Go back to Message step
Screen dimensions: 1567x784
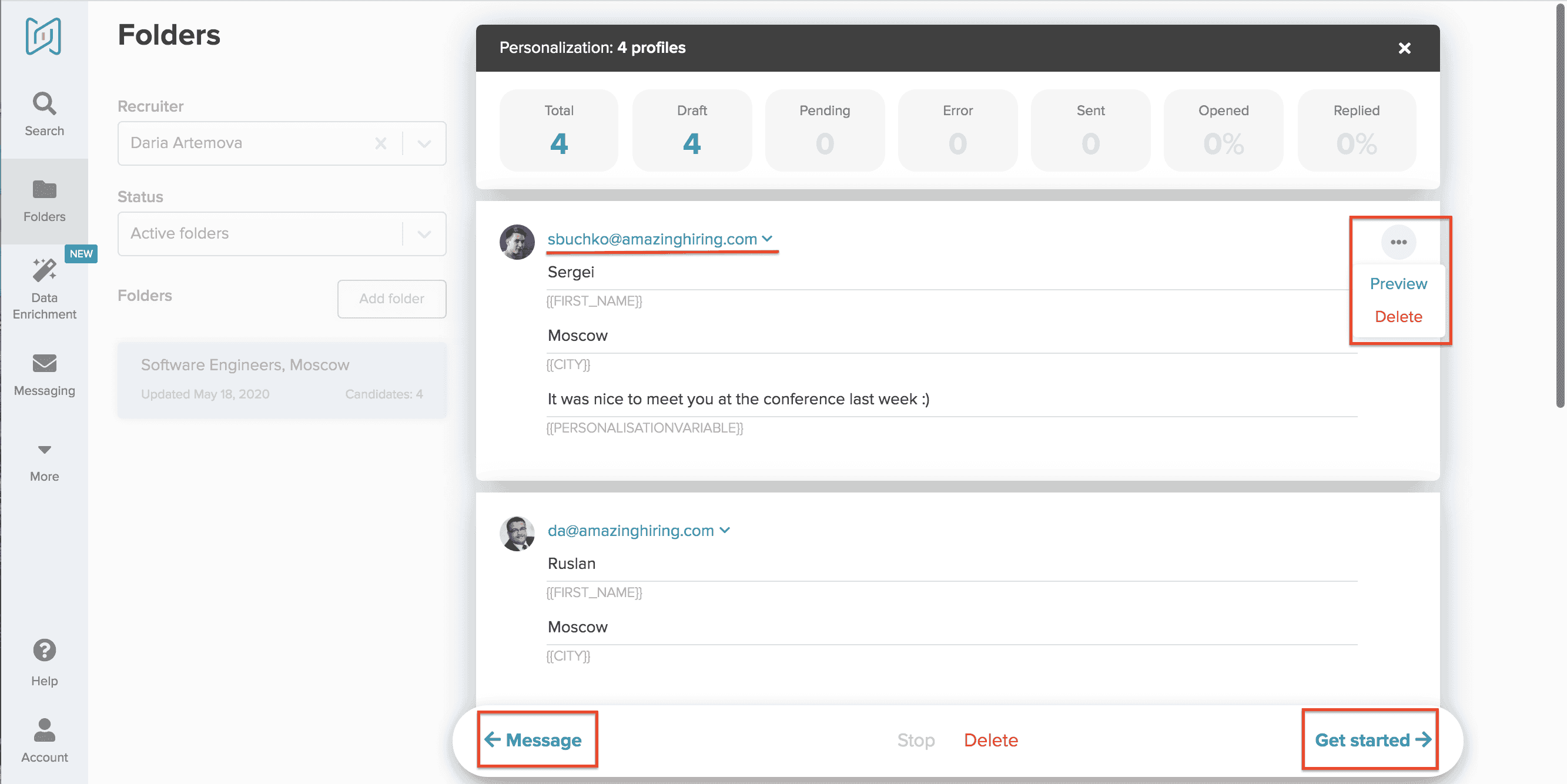click(x=534, y=739)
